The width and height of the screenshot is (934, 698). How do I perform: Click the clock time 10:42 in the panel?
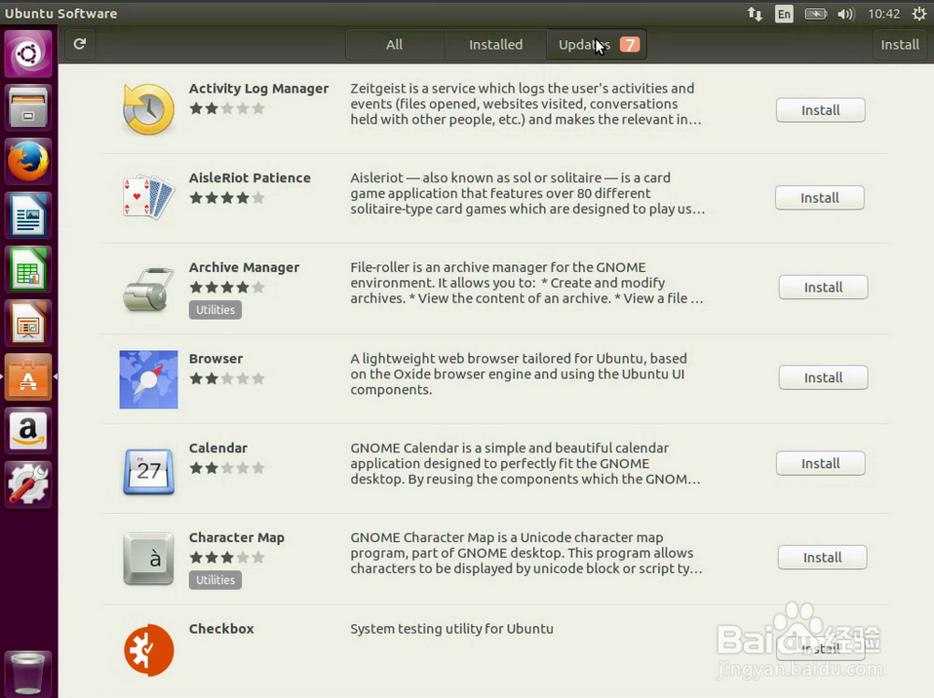point(883,14)
